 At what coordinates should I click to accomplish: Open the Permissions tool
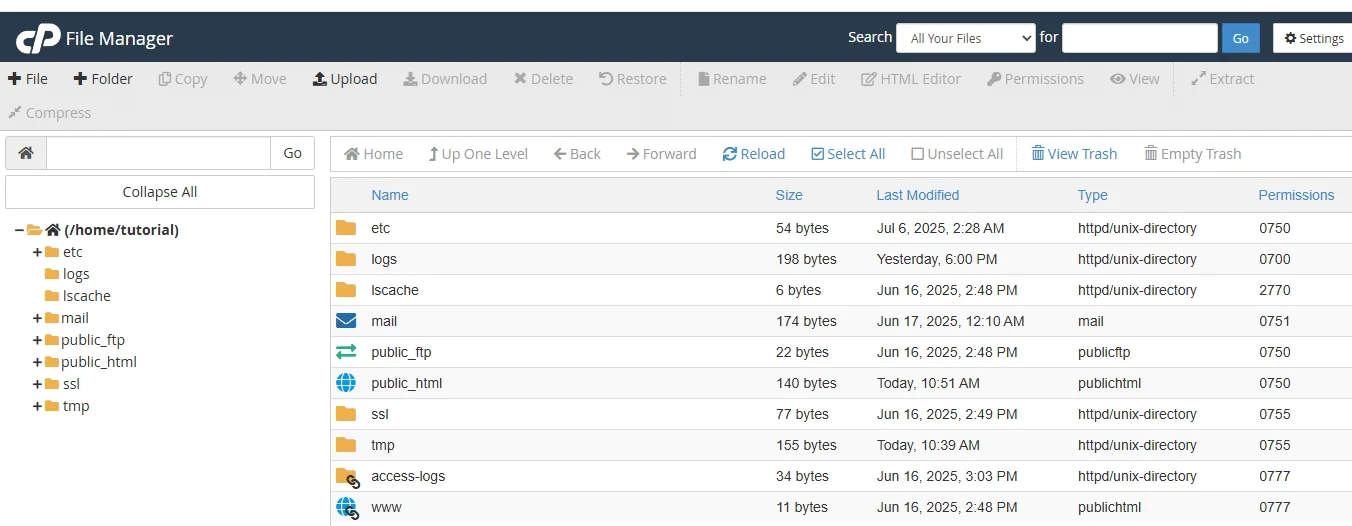click(1035, 79)
